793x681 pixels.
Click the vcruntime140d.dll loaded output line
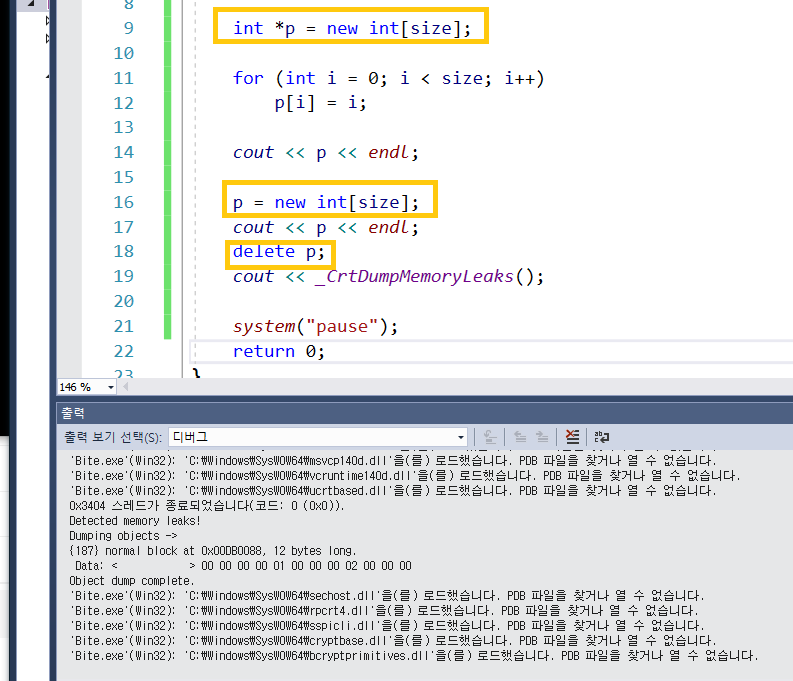coord(405,476)
